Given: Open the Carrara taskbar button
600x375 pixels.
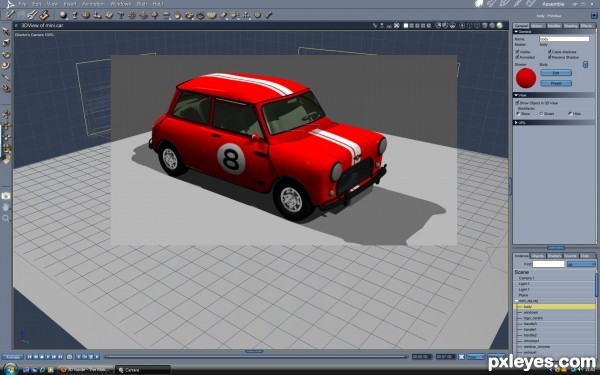Looking at the screenshot, I should click(x=143, y=370).
